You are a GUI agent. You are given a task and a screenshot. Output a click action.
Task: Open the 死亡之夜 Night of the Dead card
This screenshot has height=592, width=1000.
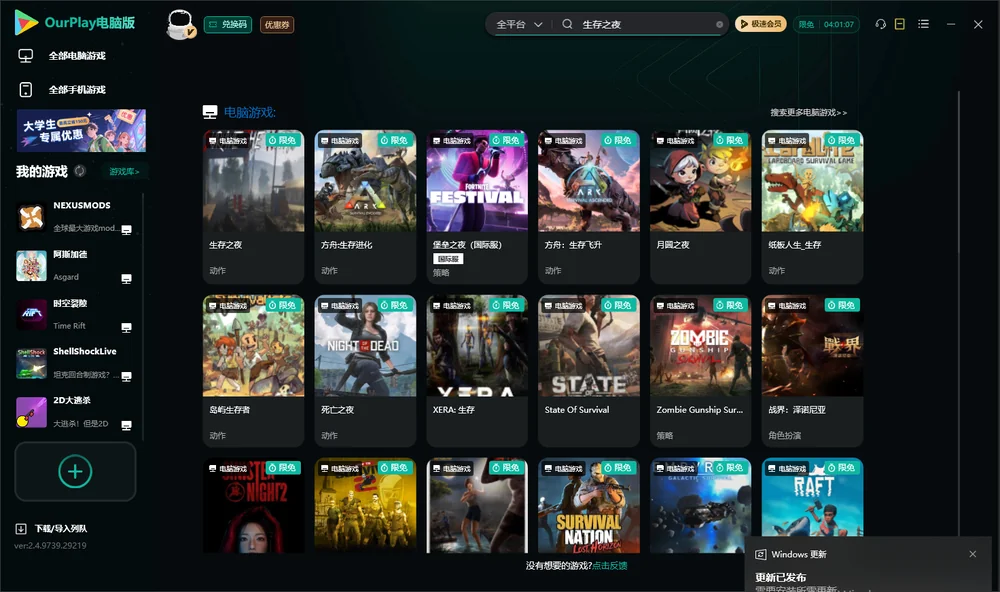click(x=365, y=371)
